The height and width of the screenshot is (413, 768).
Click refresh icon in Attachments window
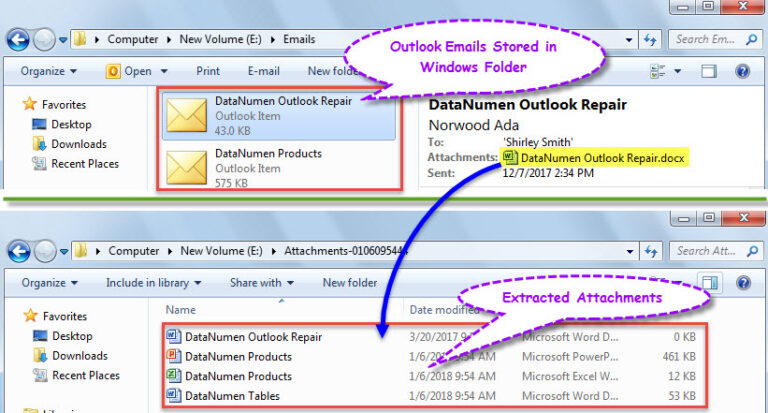[651, 251]
